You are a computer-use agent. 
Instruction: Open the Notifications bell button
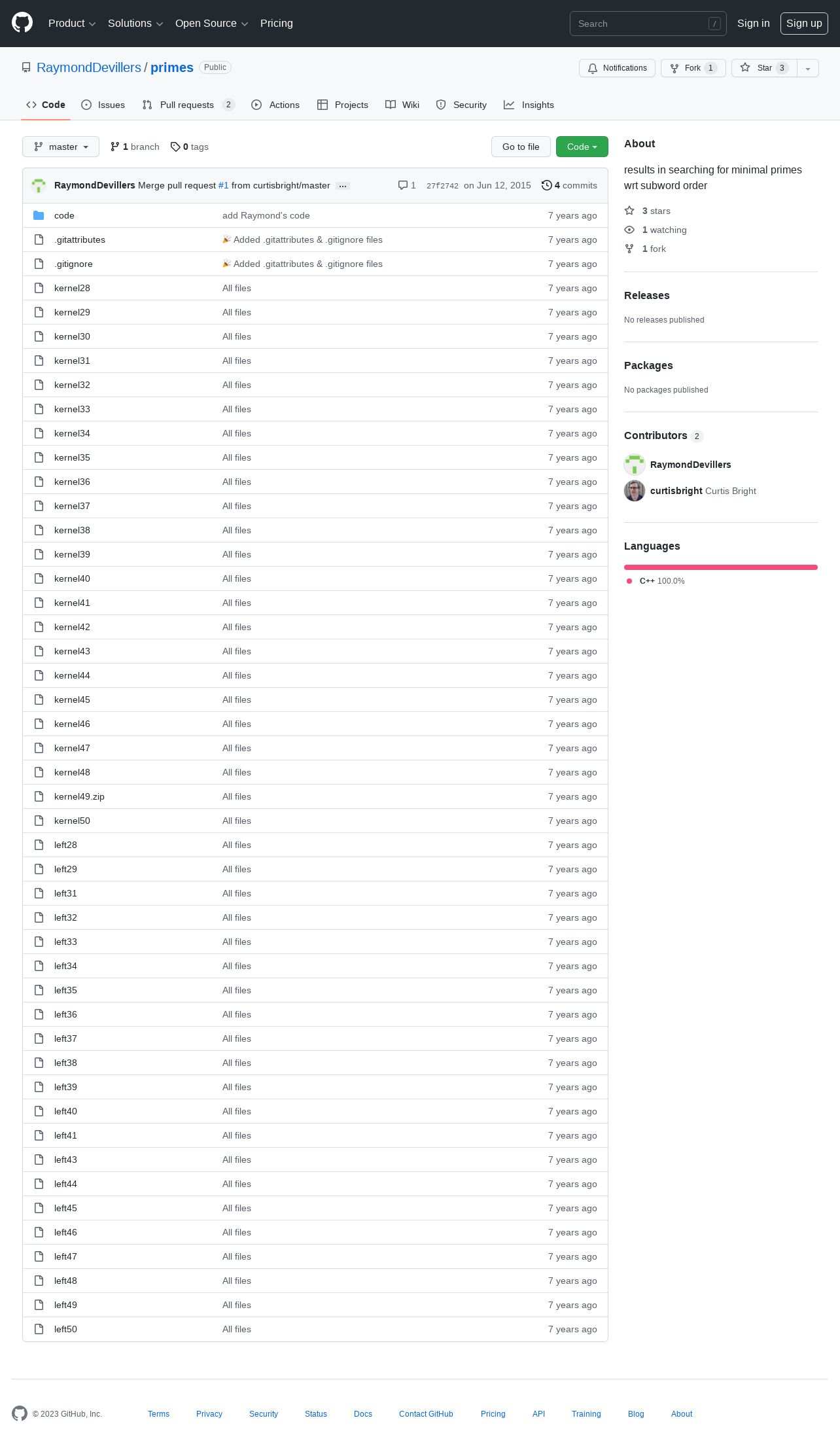(617, 68)
